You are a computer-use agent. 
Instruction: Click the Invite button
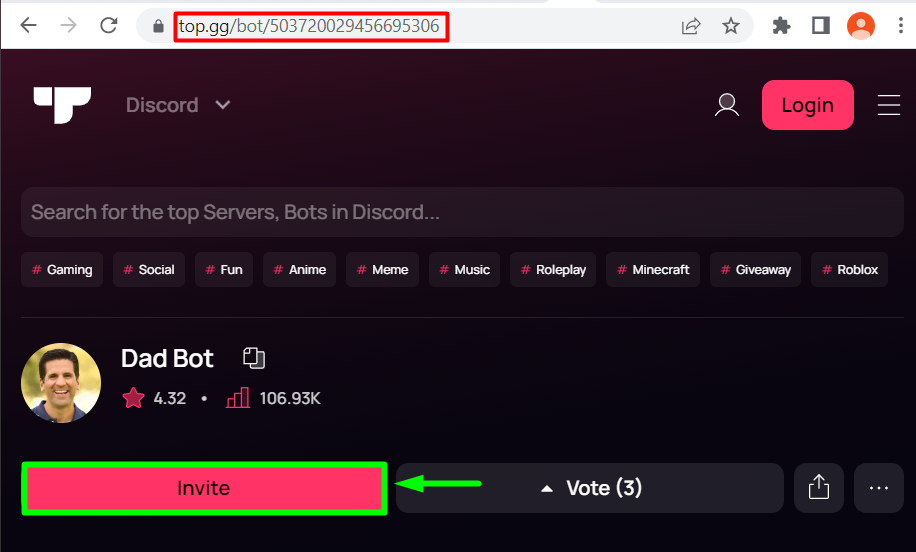tap(204, 488)
